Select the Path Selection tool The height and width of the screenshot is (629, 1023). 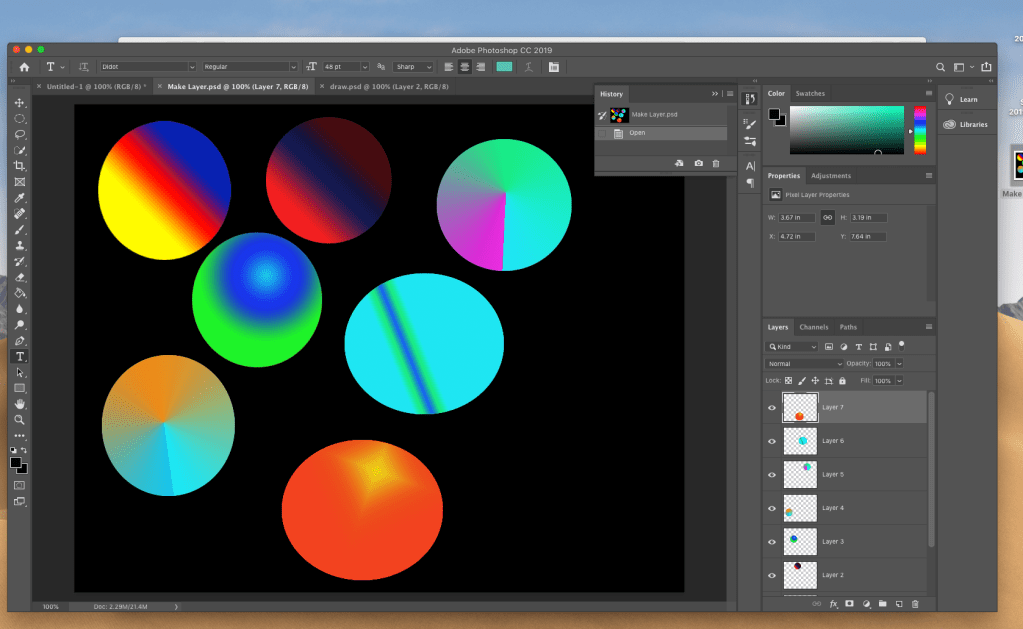(x=20, y=373)
